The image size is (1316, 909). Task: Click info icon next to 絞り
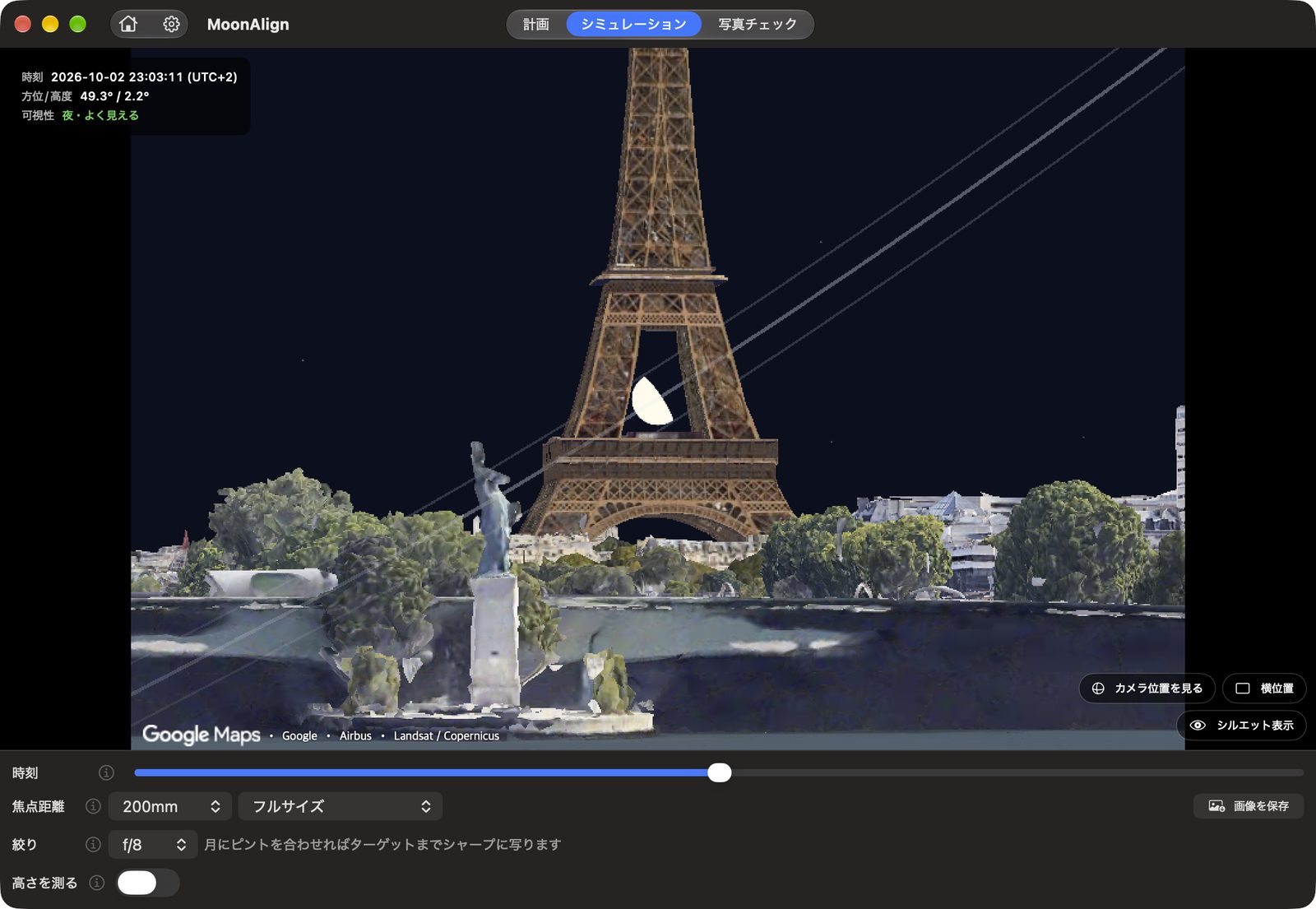93,844
